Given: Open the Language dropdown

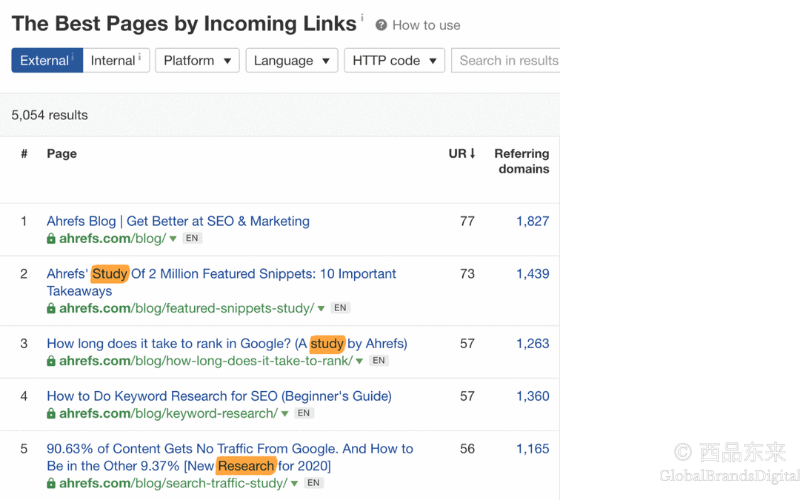Looking at the screenshot, I should (292, 60).
